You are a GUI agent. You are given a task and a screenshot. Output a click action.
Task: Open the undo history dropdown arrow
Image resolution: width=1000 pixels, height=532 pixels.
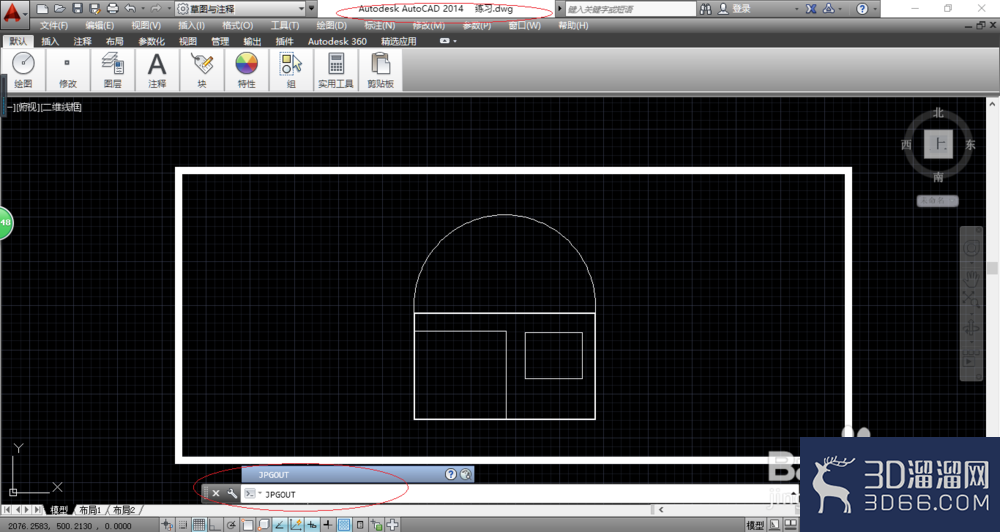pyautogui.click(x=142, y=9)
